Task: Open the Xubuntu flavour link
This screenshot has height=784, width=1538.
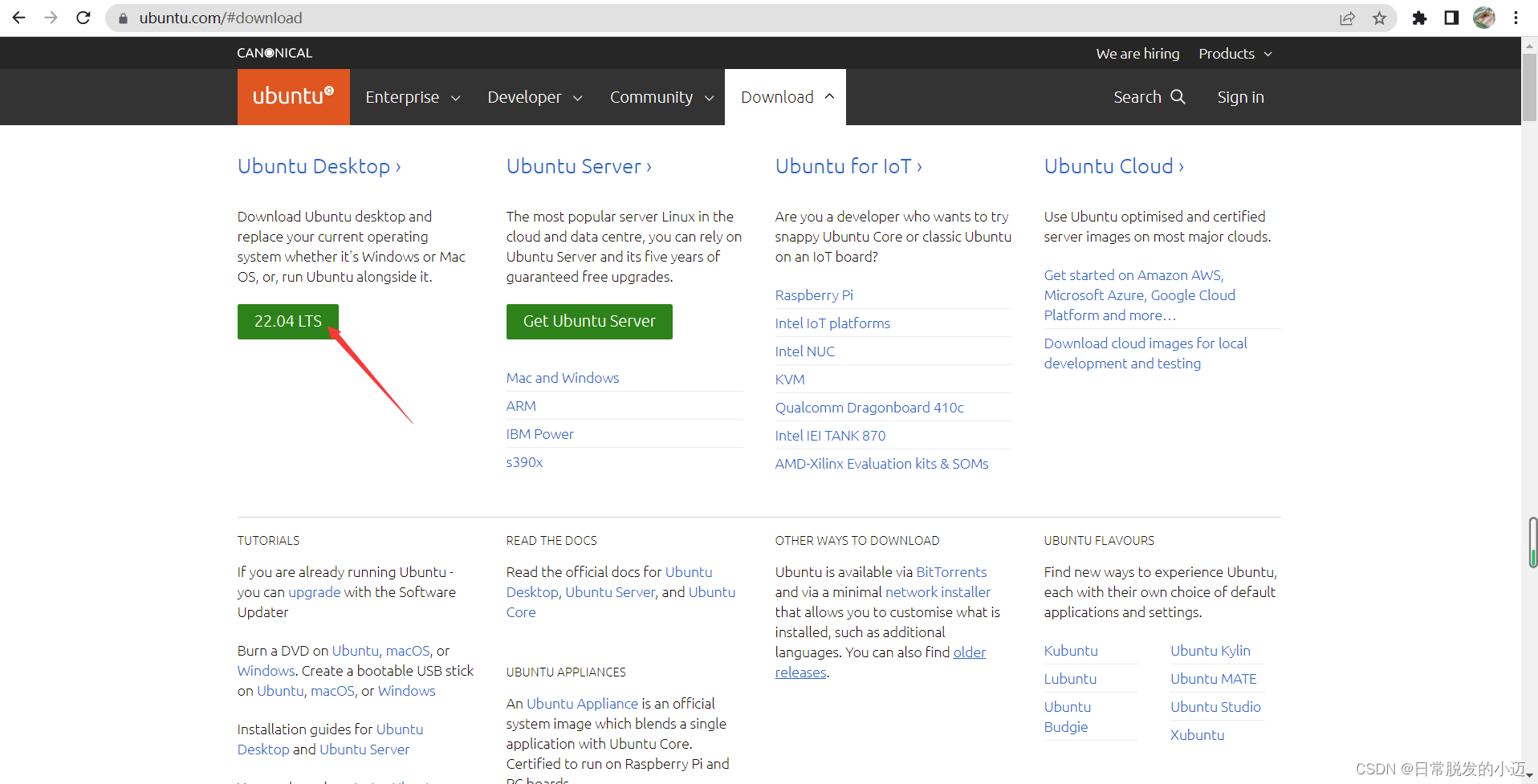Action: 1198,735
